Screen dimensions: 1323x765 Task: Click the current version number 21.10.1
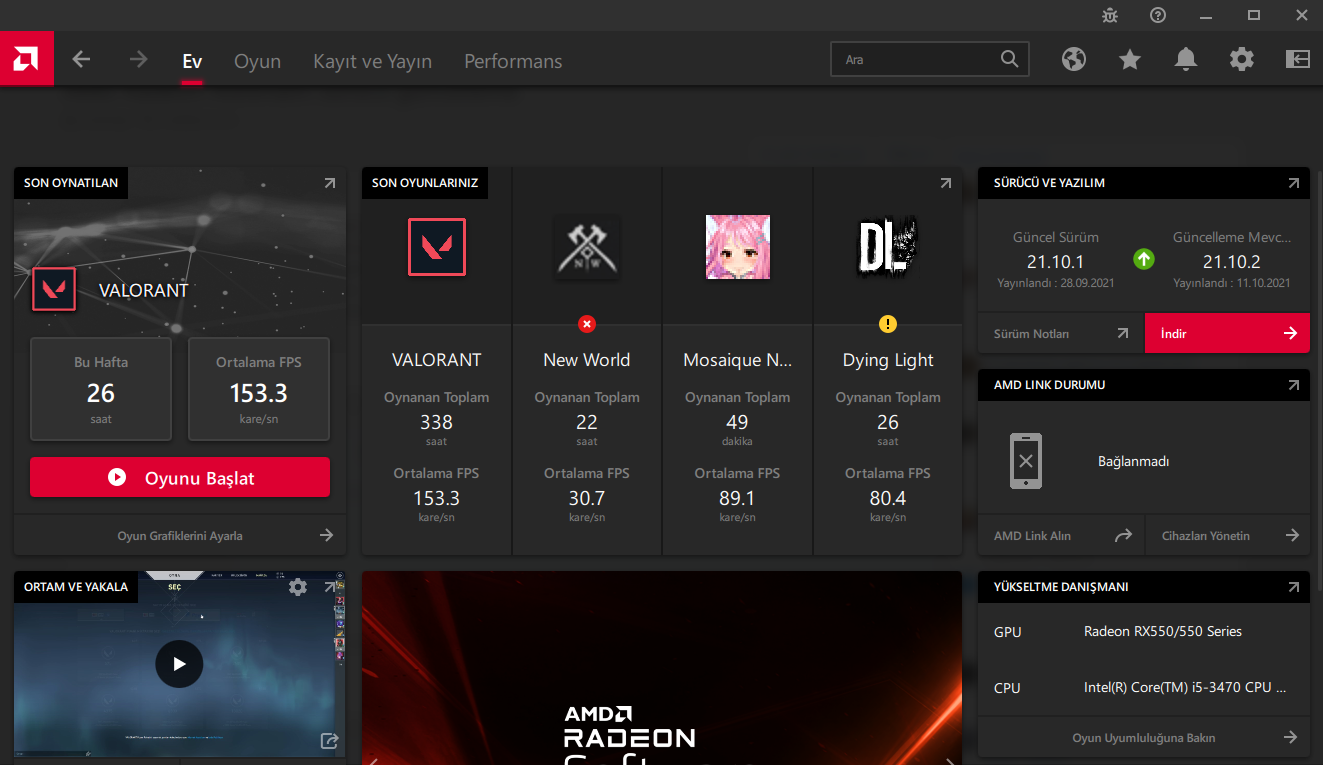tap(1055, 262)
